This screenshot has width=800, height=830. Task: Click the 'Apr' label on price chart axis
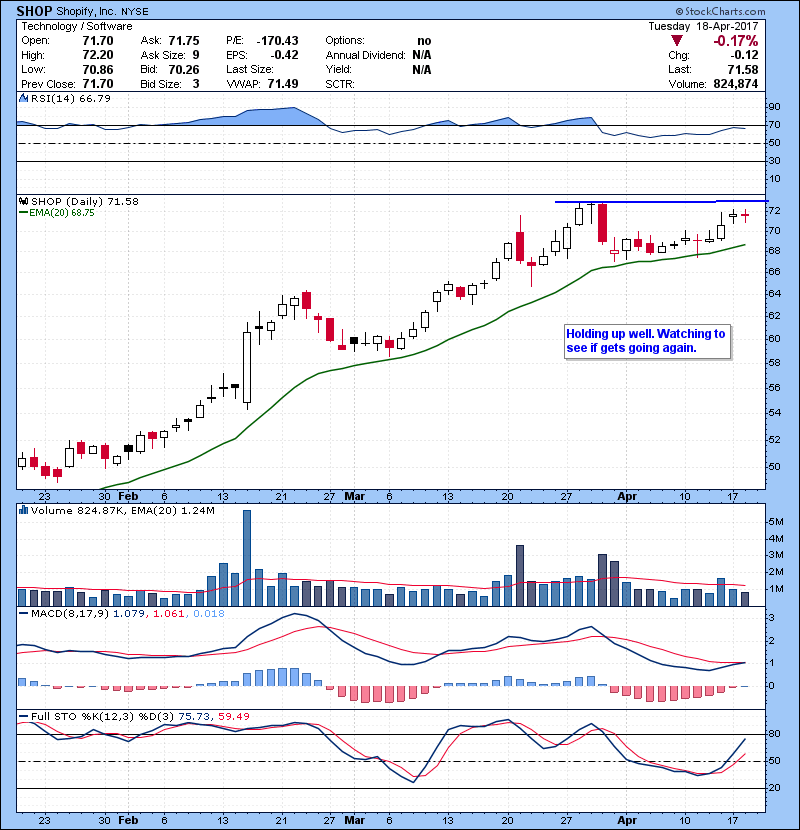(627, 497)
